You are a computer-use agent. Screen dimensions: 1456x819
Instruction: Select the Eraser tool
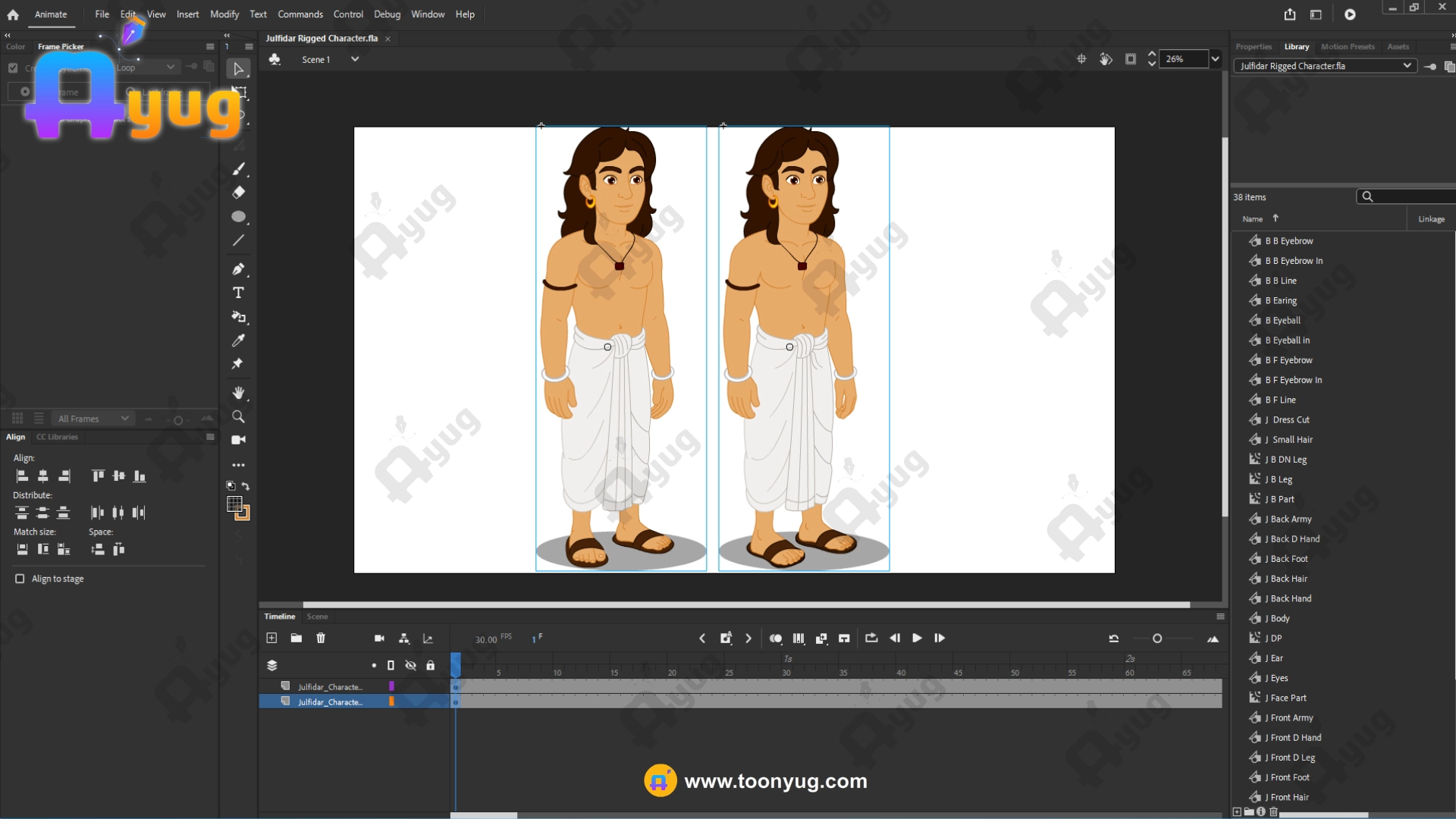pos(238,193)
